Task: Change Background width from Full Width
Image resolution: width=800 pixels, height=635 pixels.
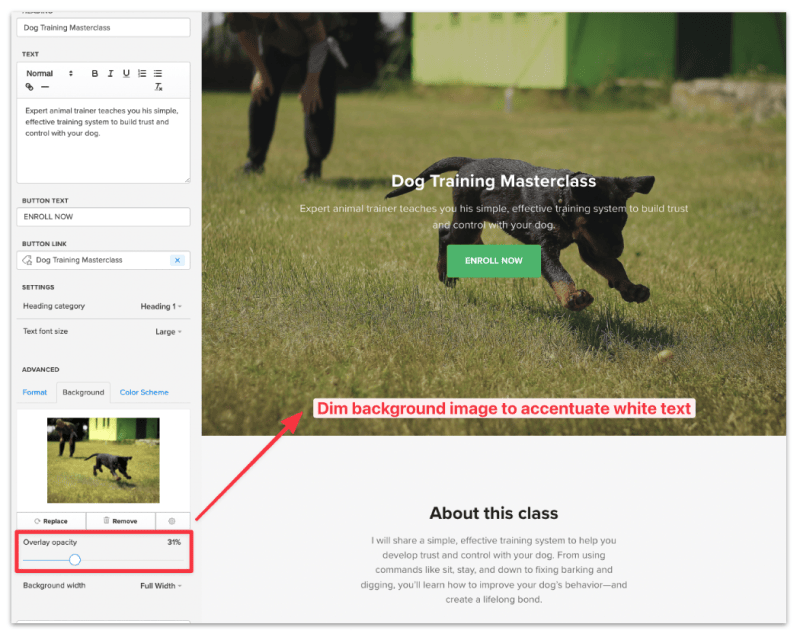Action: click(159, 586)
